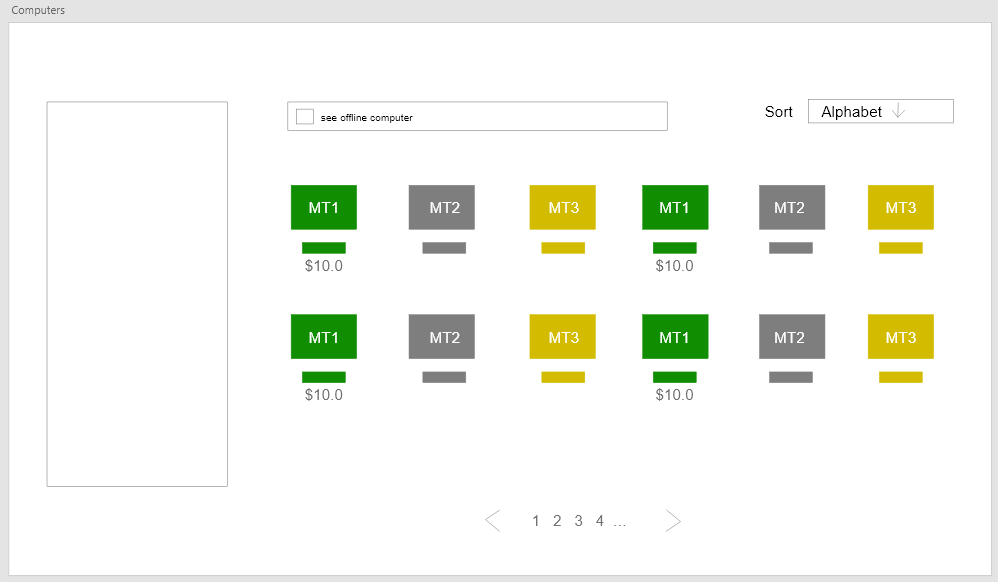Select the last yellow MT3 computer in top row
Image resolution: width=998 pixels, height=582 pixels.
901,208
